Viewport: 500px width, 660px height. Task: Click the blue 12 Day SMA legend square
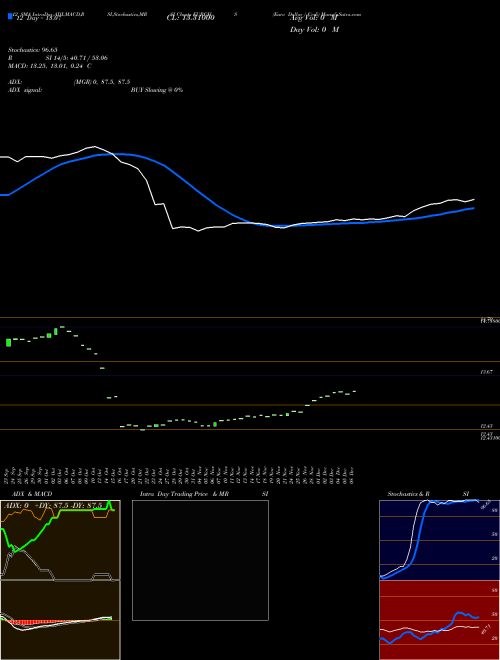pyautogui.click(x=11, y=16)
